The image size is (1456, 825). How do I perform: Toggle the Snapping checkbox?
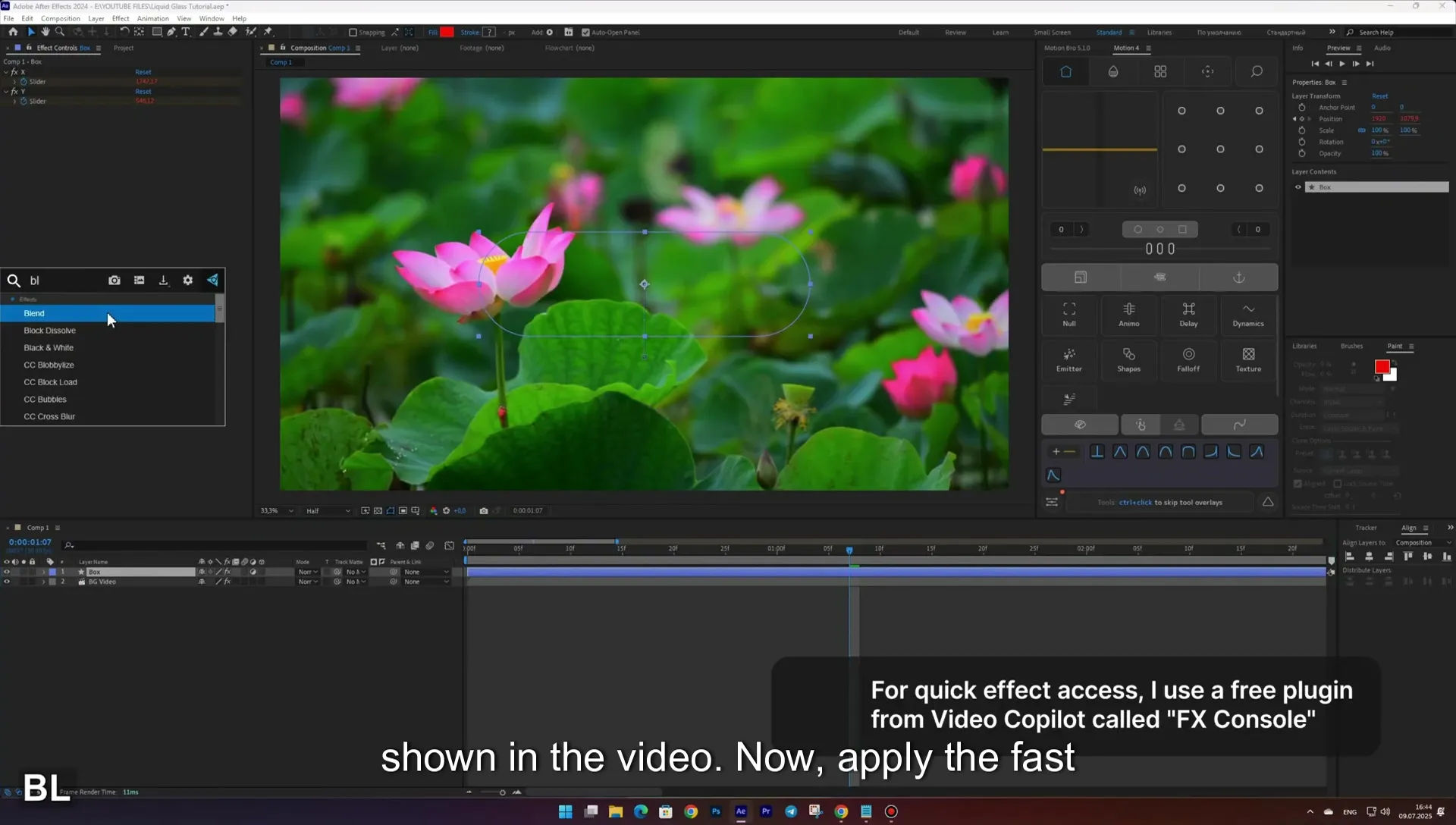[353, 33]
